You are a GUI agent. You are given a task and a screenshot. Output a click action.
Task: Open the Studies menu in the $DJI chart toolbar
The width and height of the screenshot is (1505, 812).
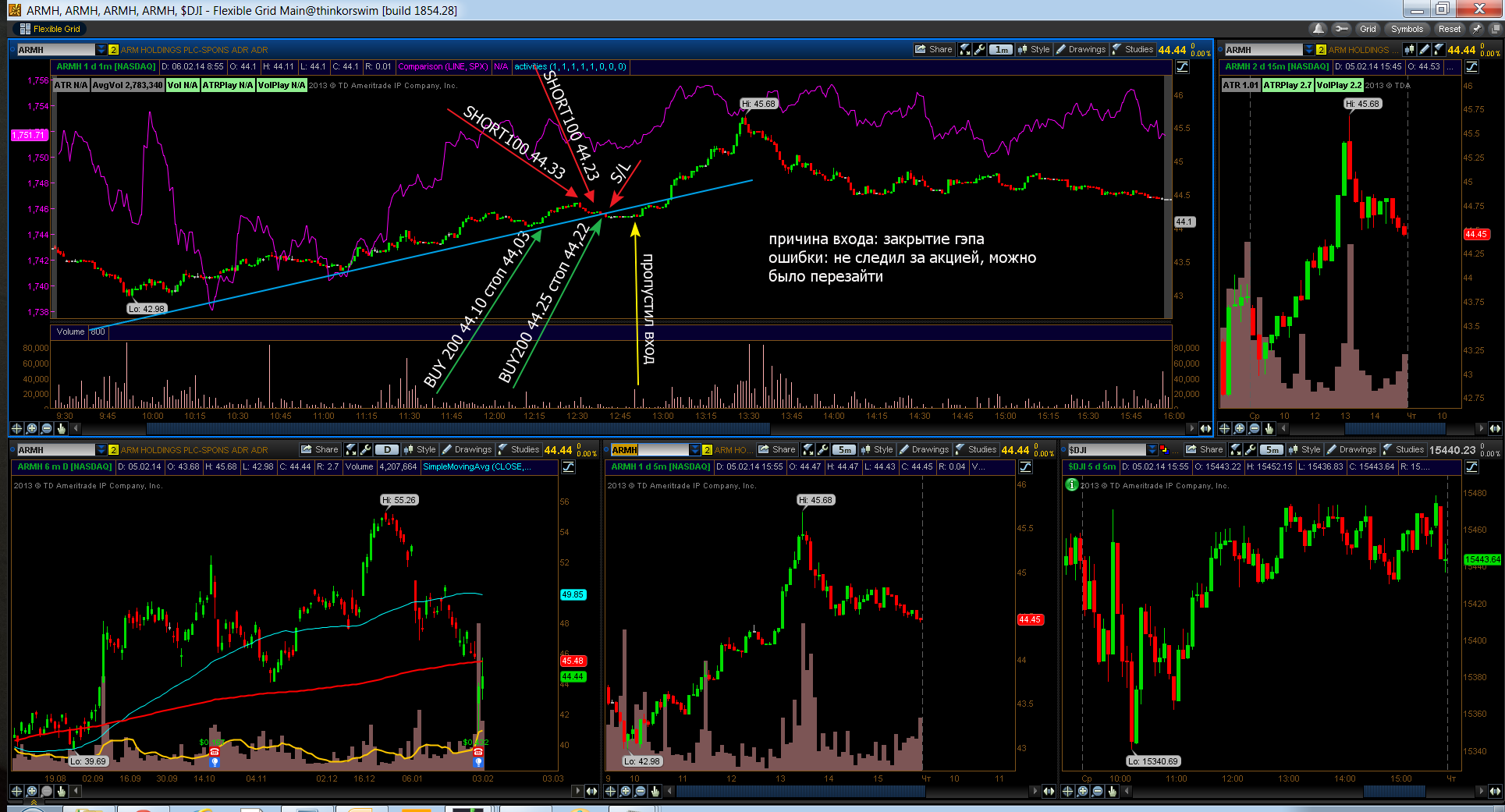click(1404, 449)
